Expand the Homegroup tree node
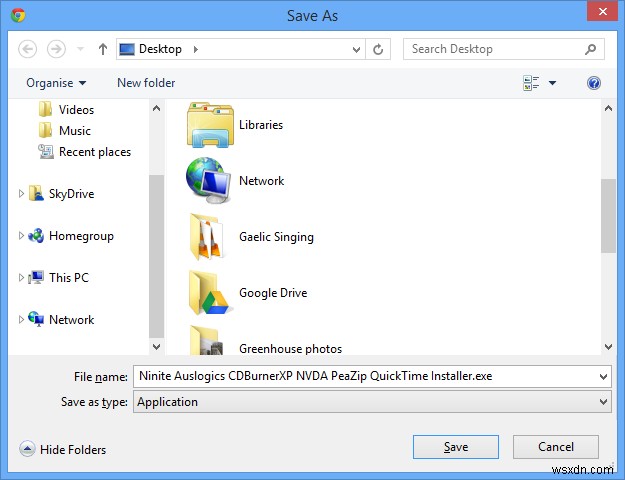 click(x=21, y=236)
